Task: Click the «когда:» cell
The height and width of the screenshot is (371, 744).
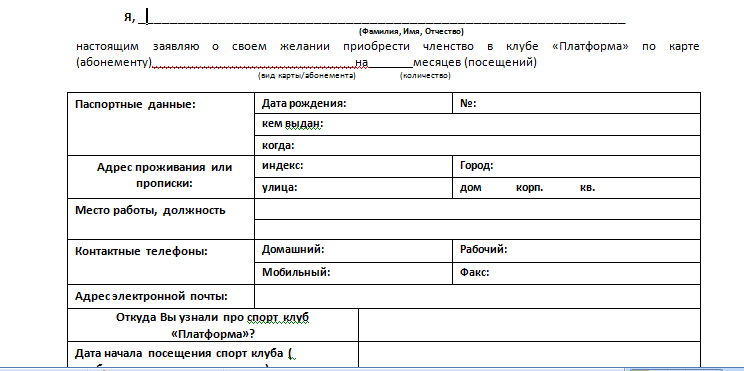Action: click(x=477, y=145)
